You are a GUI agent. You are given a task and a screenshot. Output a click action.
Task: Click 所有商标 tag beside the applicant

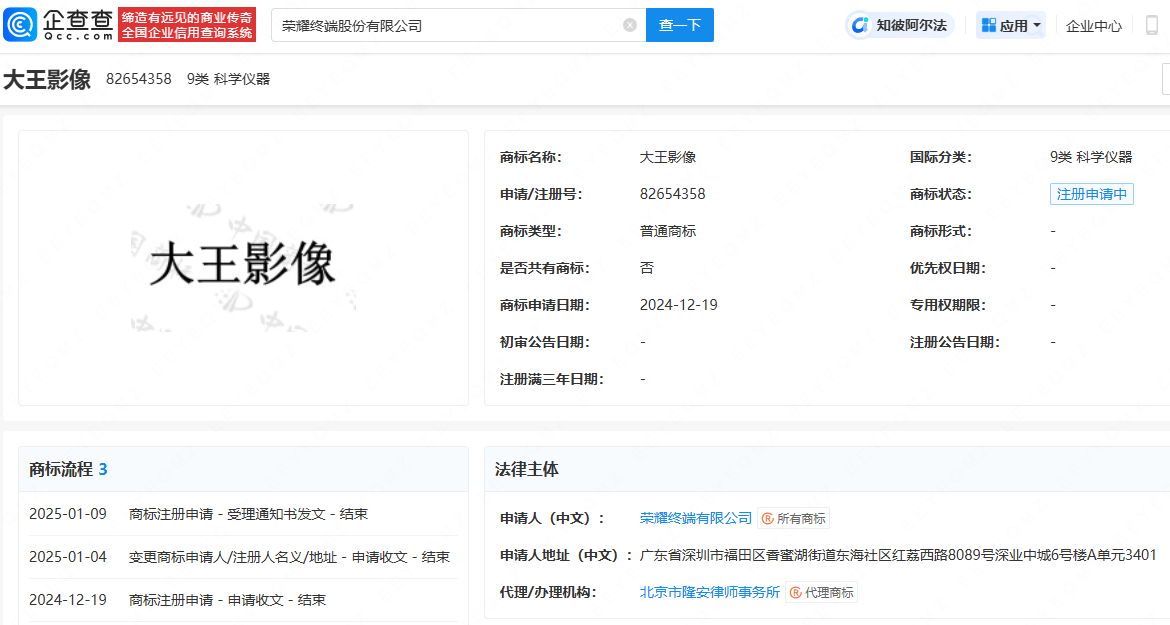point(793,518)
